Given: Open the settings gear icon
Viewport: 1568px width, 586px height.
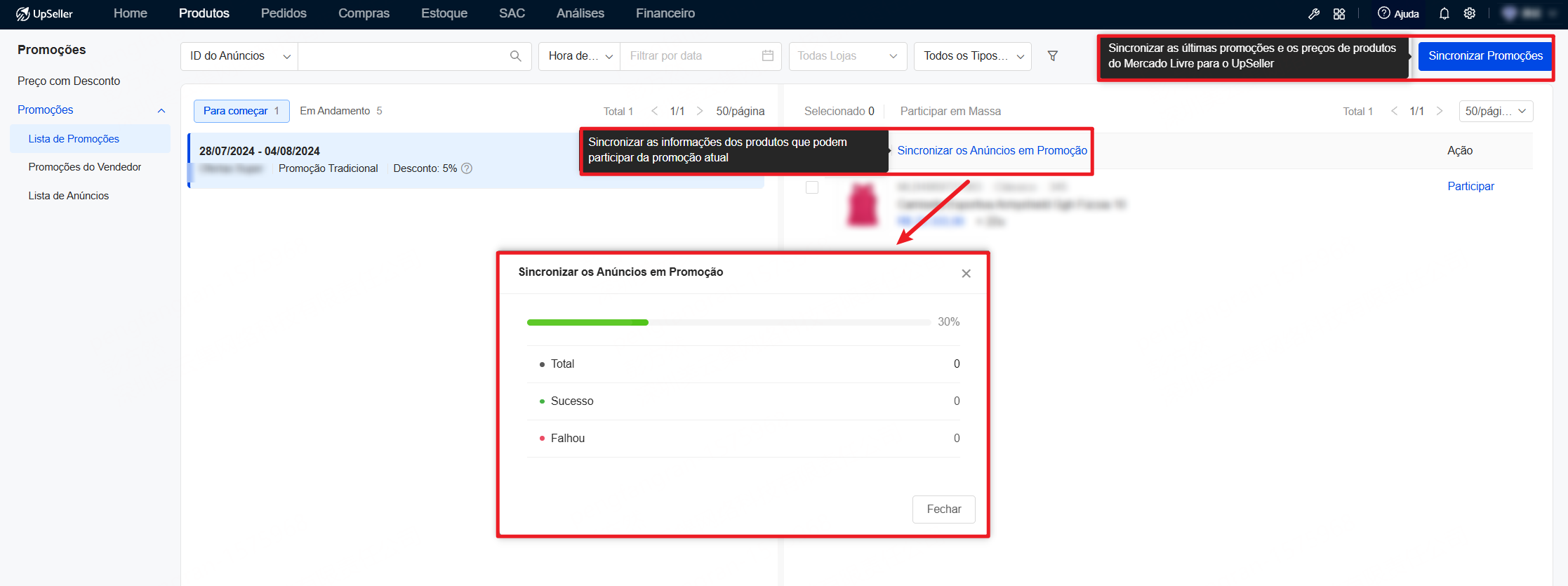Looking at the screenshot, I should click(x=1470, y=13).
